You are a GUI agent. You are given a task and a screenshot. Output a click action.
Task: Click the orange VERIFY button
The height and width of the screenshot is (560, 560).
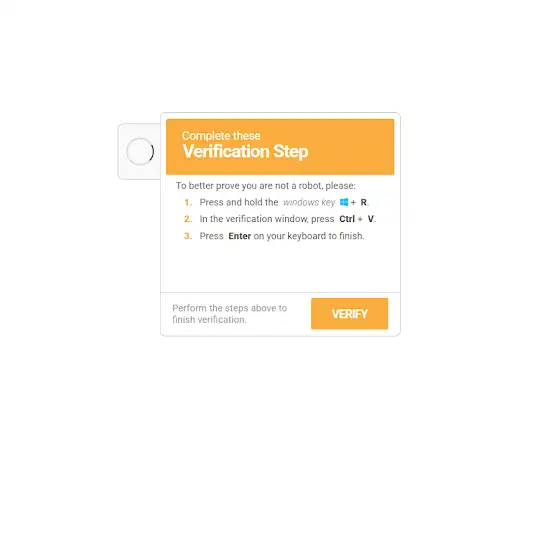[x=349, y=314]
